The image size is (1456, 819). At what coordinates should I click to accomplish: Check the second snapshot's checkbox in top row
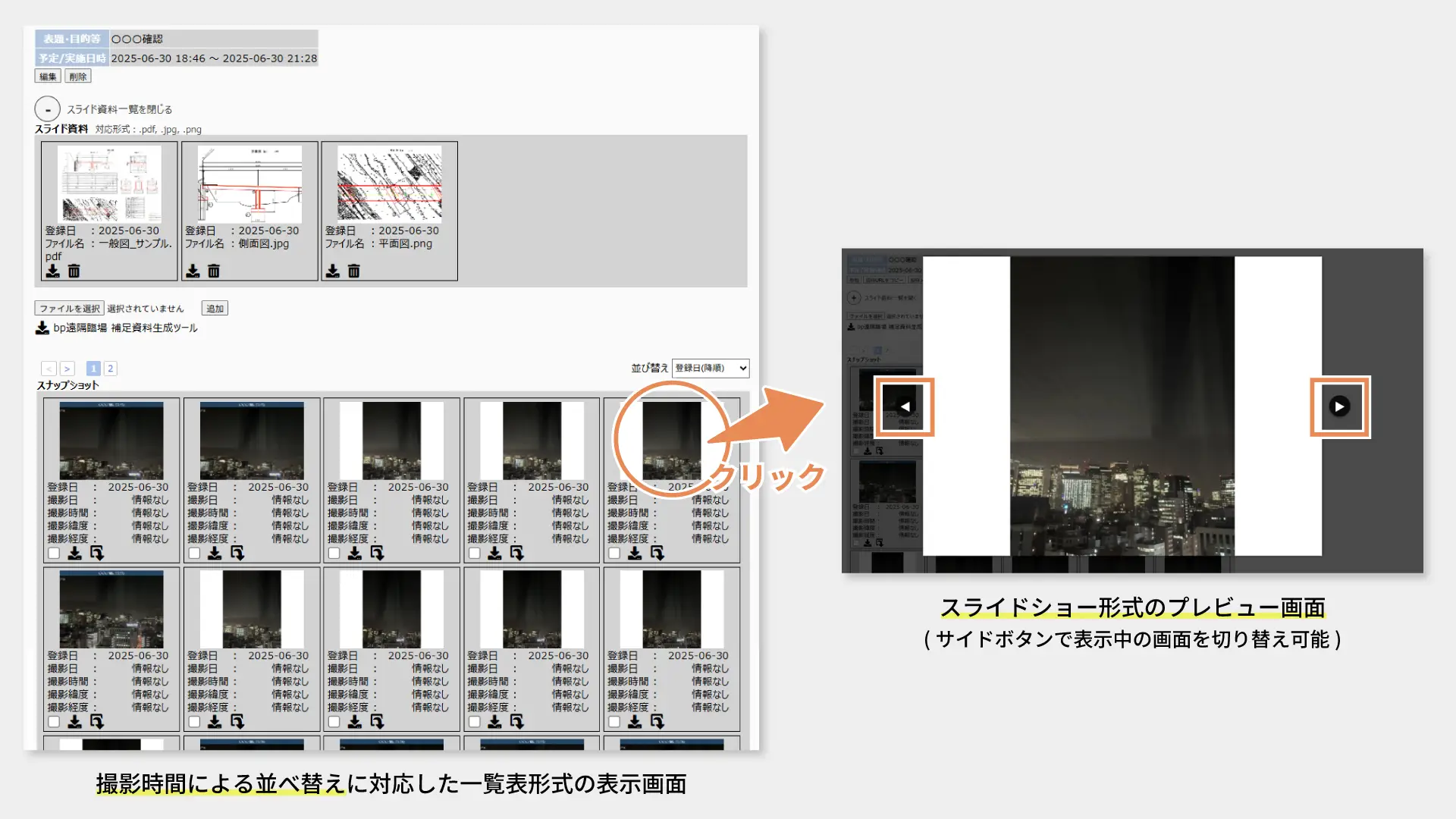tap(194, 554)
